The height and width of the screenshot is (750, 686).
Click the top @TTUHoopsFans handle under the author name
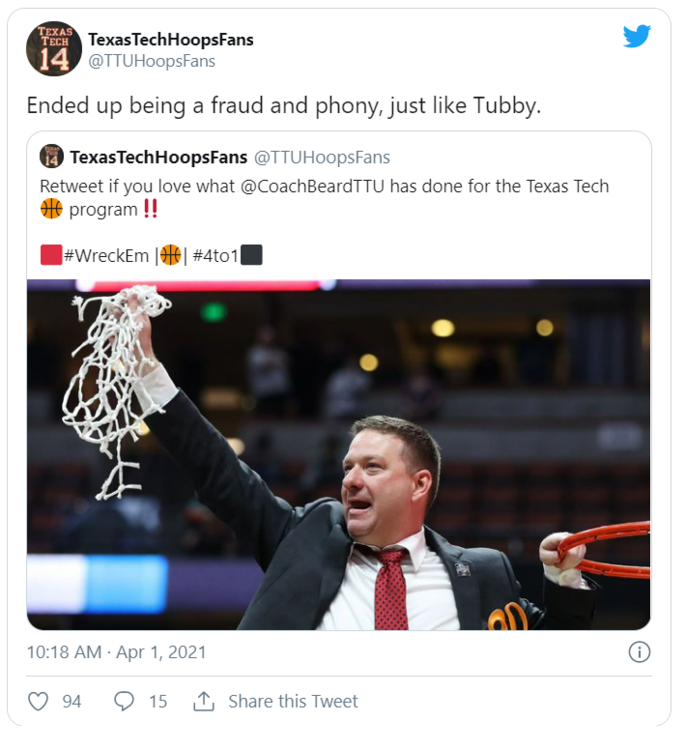coord(151,61)
